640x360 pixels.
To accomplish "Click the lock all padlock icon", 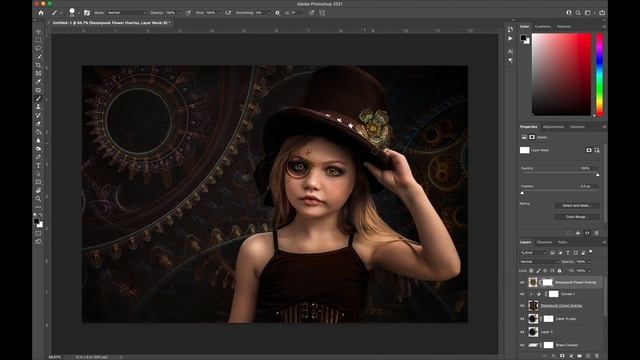I will click(x=560, y=271).
